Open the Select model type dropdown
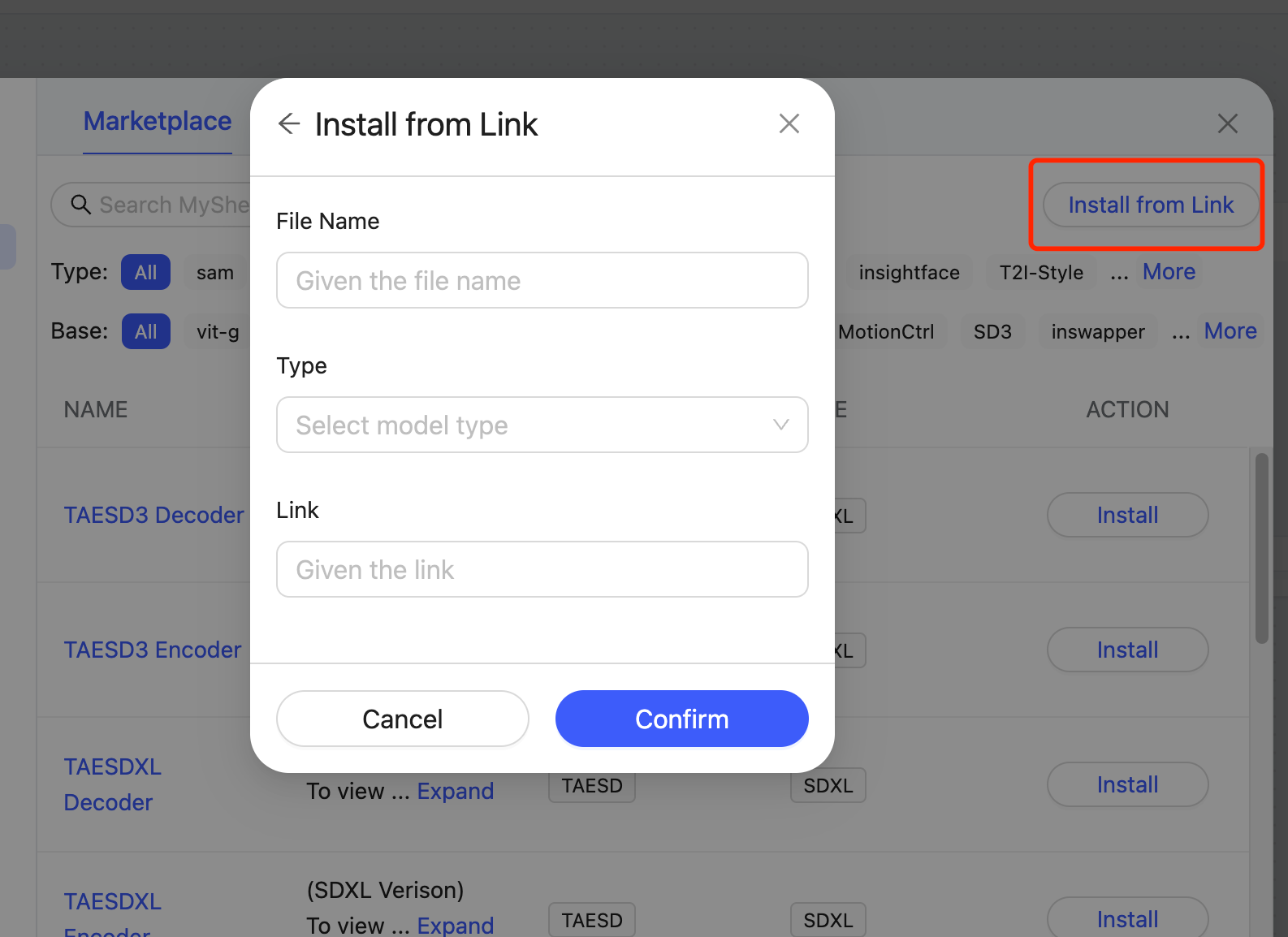 (542, 425)
